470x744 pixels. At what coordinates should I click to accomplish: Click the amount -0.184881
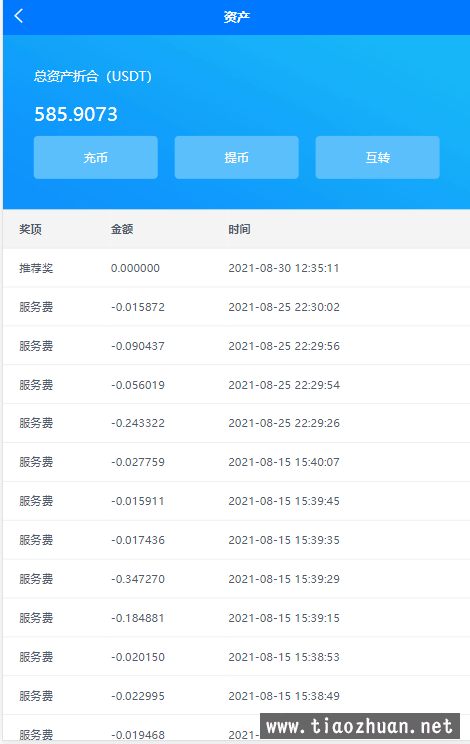(x=138, y=618)
